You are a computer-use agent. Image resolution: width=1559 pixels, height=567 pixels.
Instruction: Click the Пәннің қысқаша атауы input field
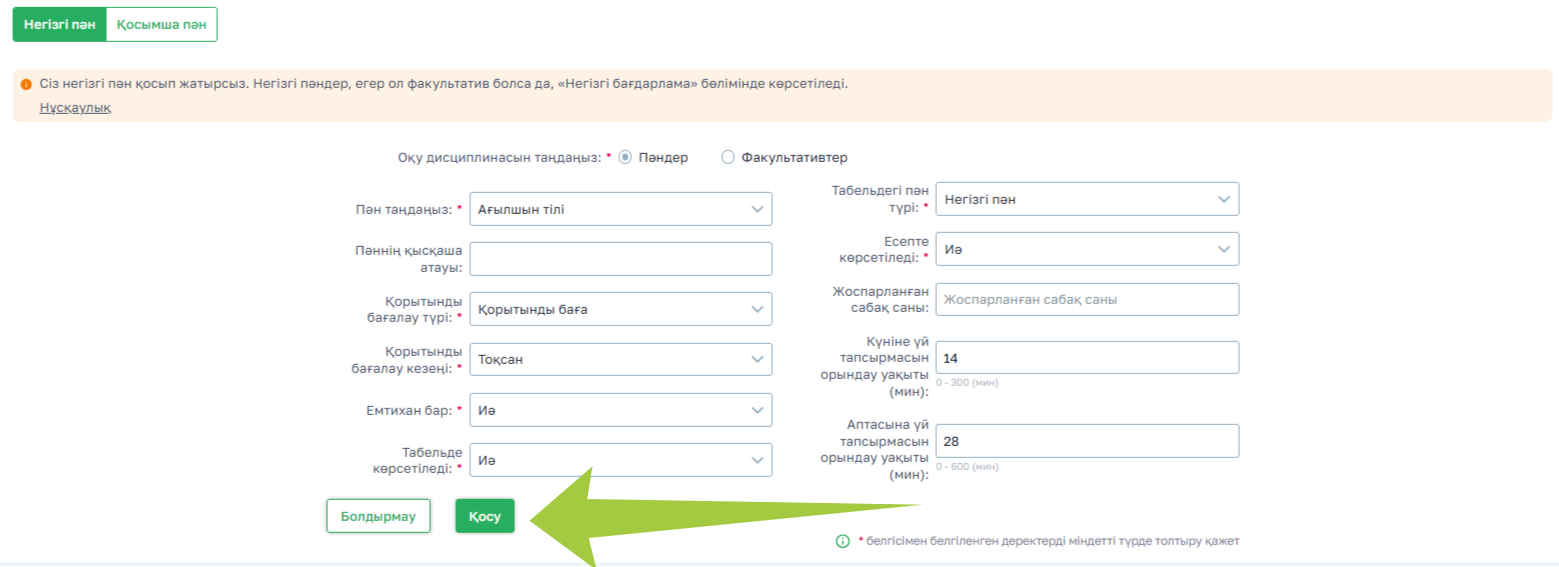coord(620,259)
